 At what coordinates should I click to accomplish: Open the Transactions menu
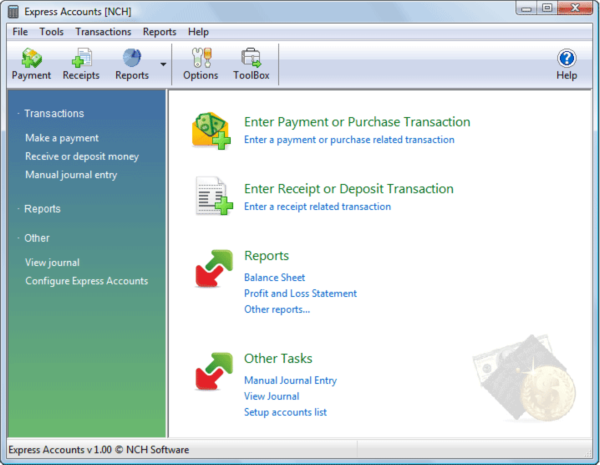pos(103,32)
